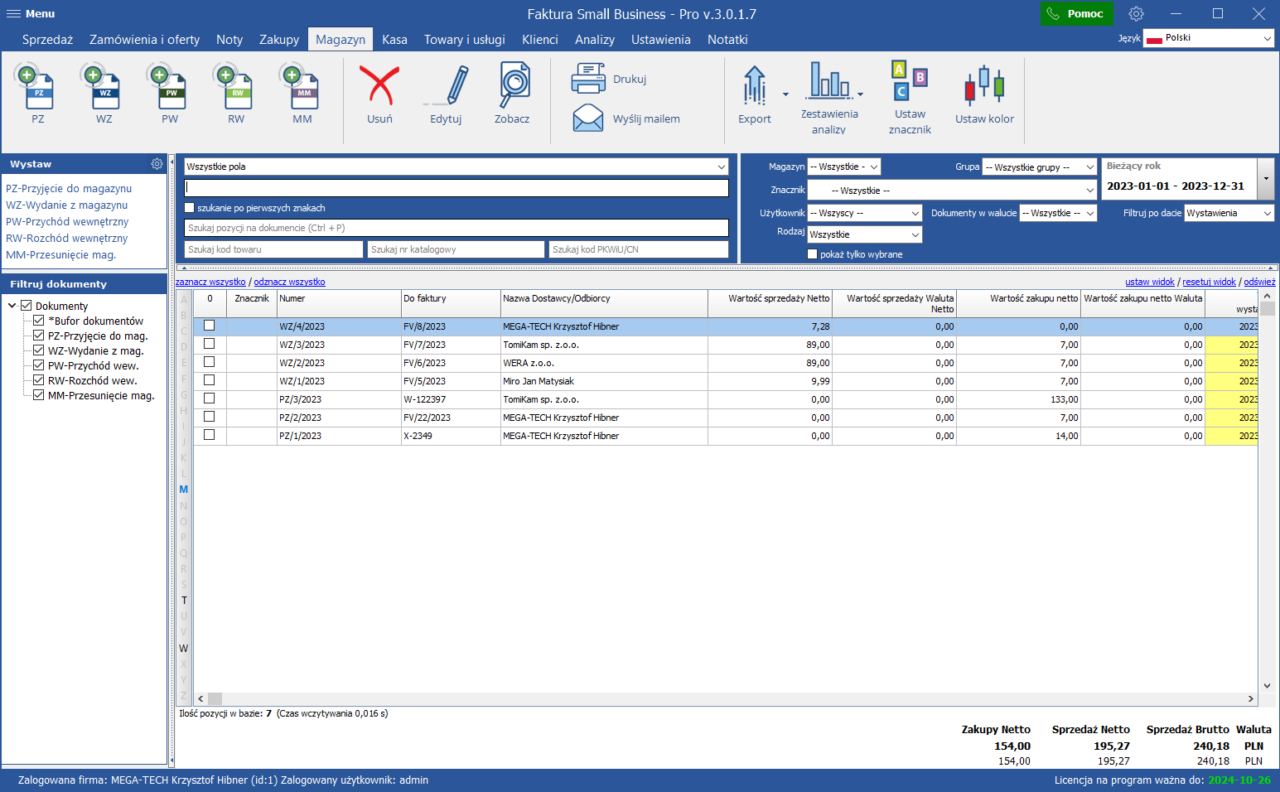
Task: Toggle 'pokaż tylko wybrane' checkbox
Action: [x=813, y=254]
